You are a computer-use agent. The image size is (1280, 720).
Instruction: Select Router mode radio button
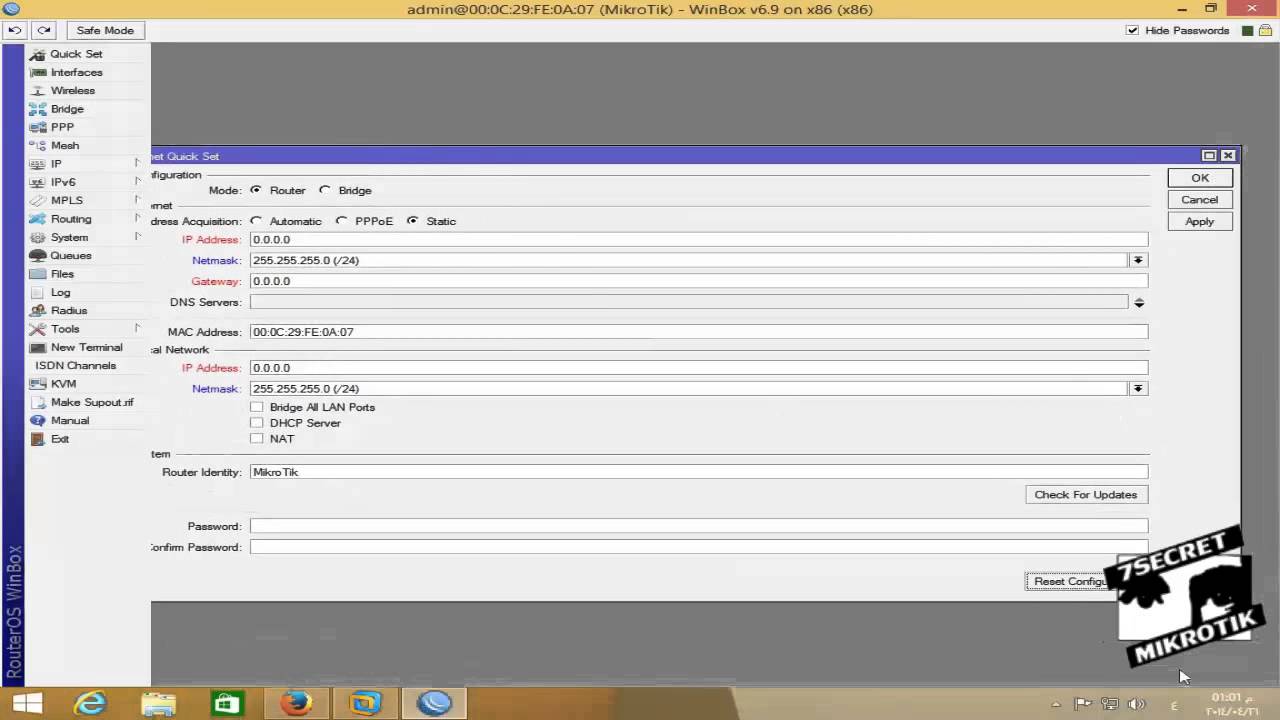pyautogui.click(x=256, y=190)
